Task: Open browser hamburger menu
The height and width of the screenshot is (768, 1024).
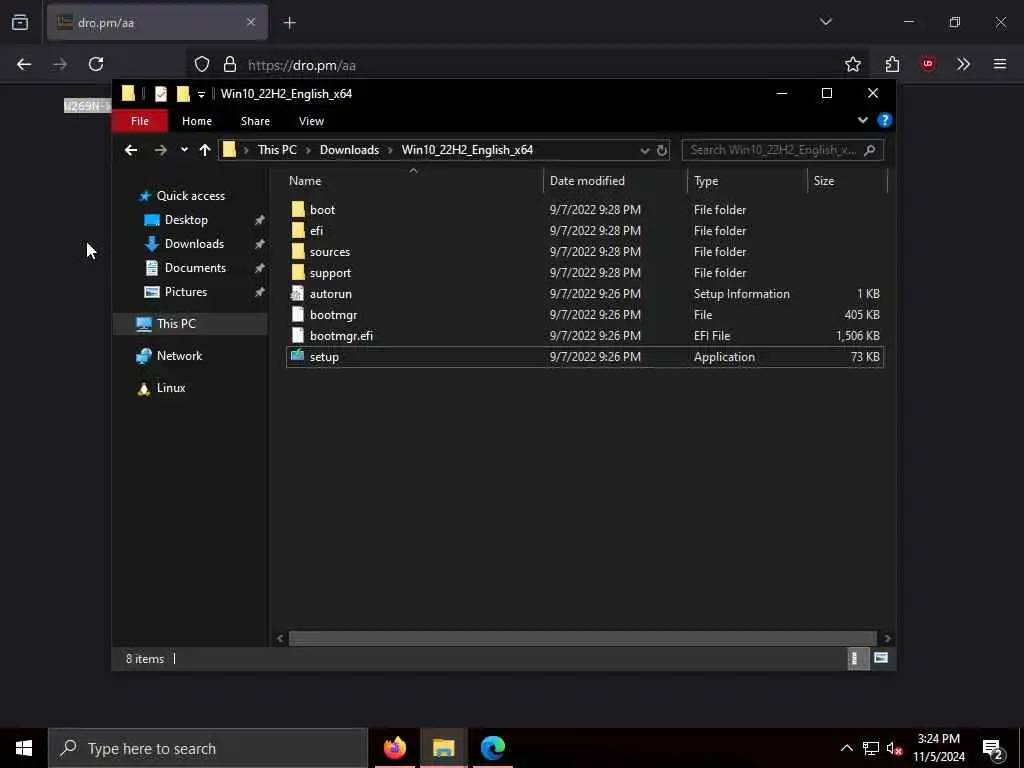Action: [x=999, y=64]
